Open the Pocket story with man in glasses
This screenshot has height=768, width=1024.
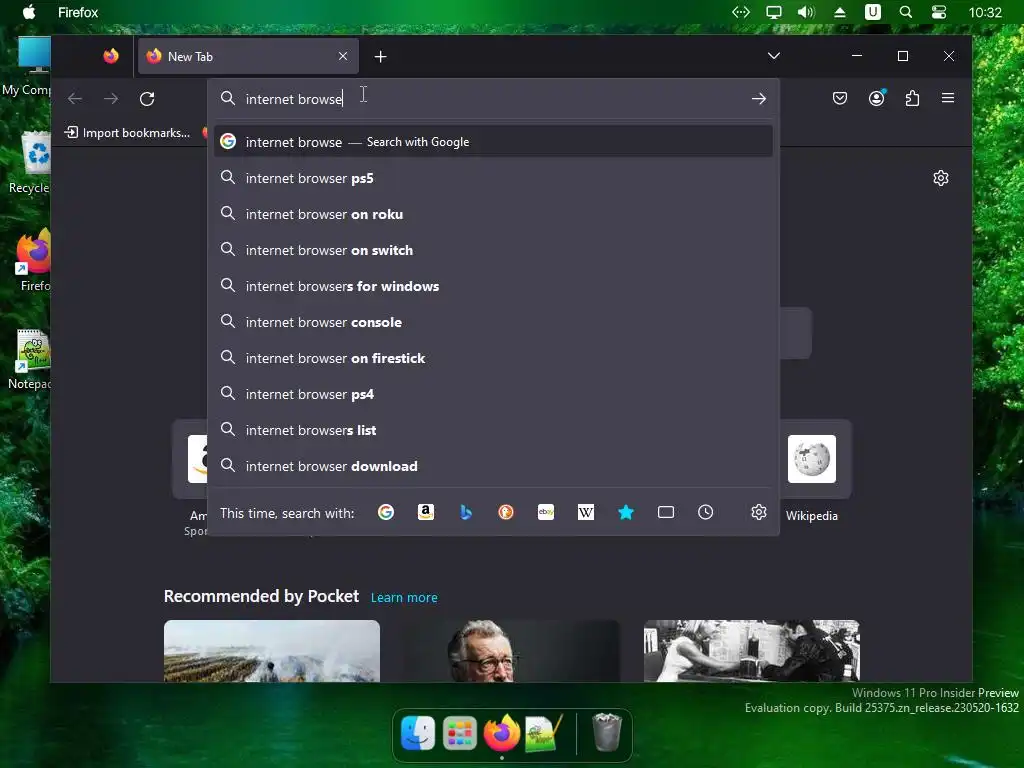(x=511, y=650)
